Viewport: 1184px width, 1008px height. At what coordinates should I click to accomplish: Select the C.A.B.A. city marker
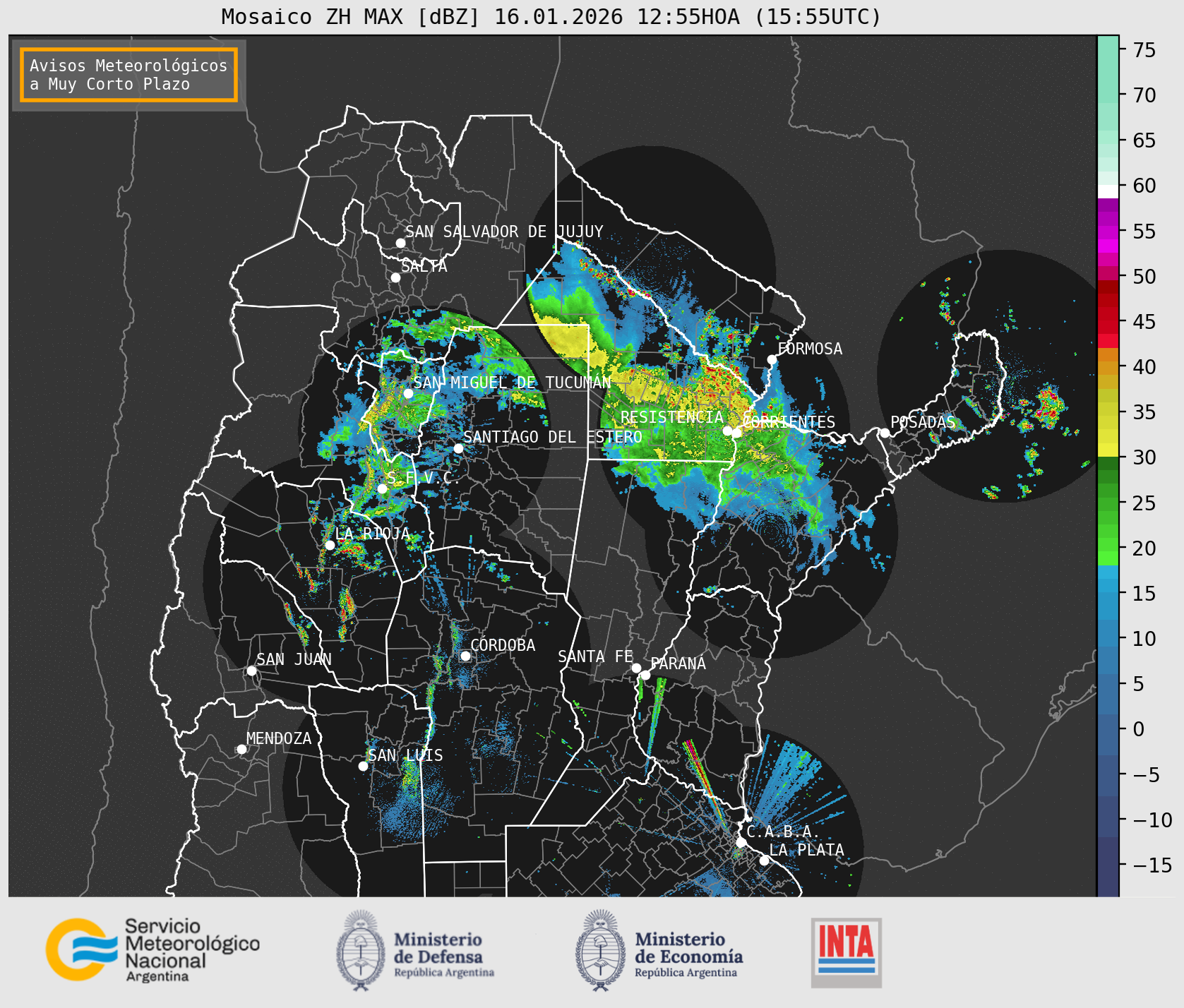[x=741, y=842]
